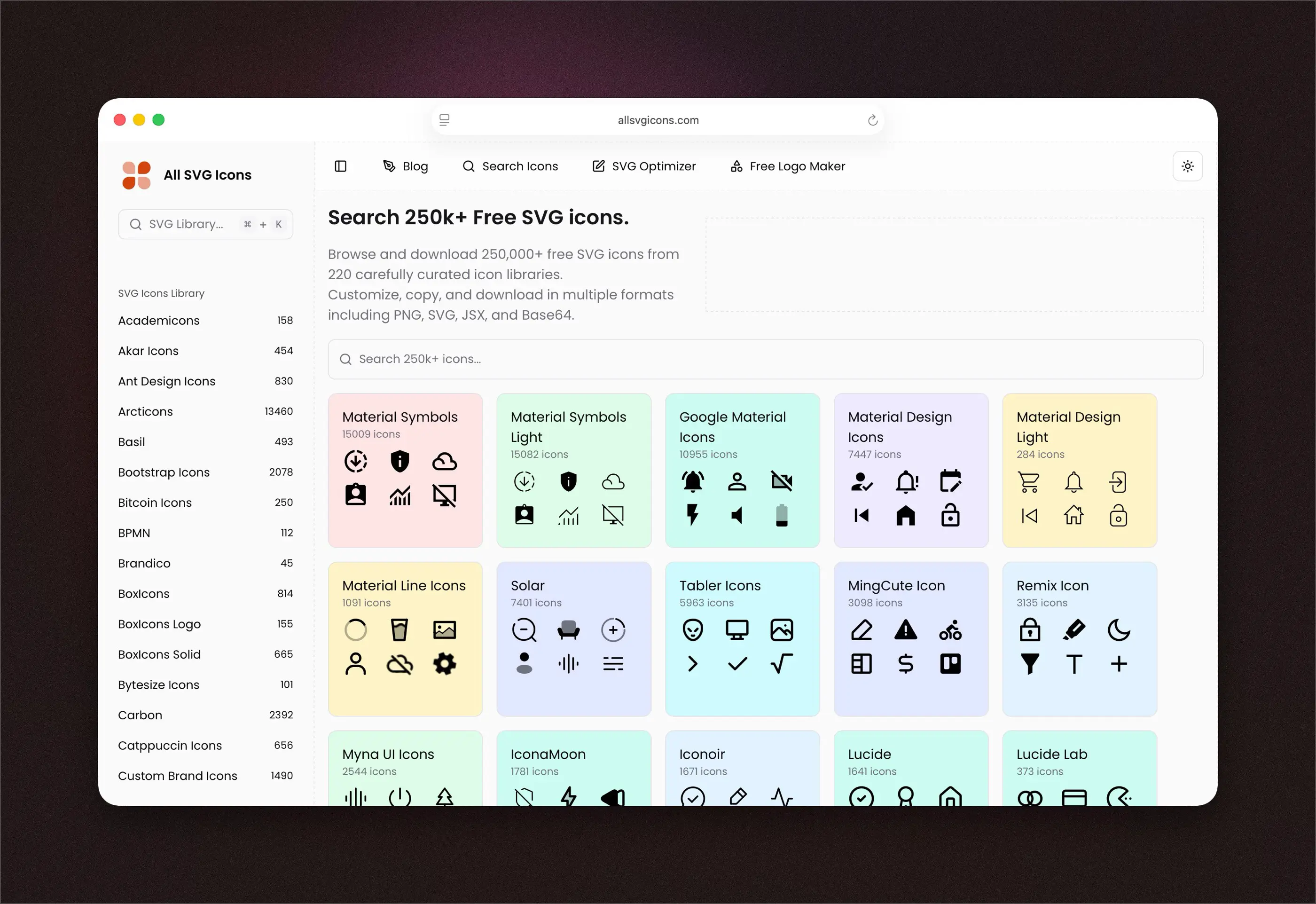The width and height of the screenshot is (1316, 904).
Task: Focus the Search 250k+ icons field
Action: point(765,359)
